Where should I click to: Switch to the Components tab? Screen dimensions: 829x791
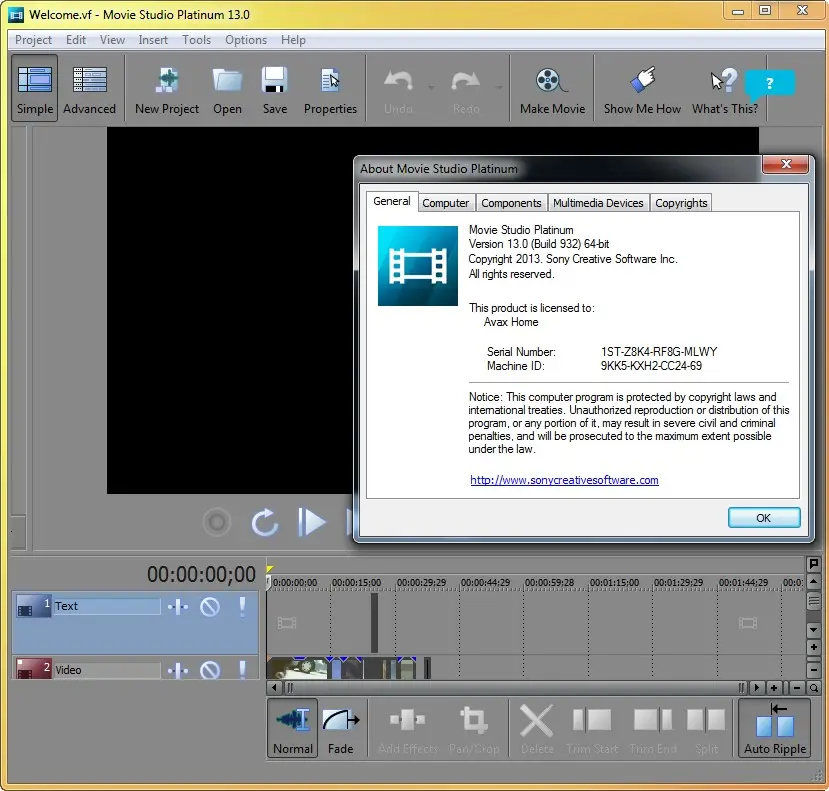(x=511, y=203)
